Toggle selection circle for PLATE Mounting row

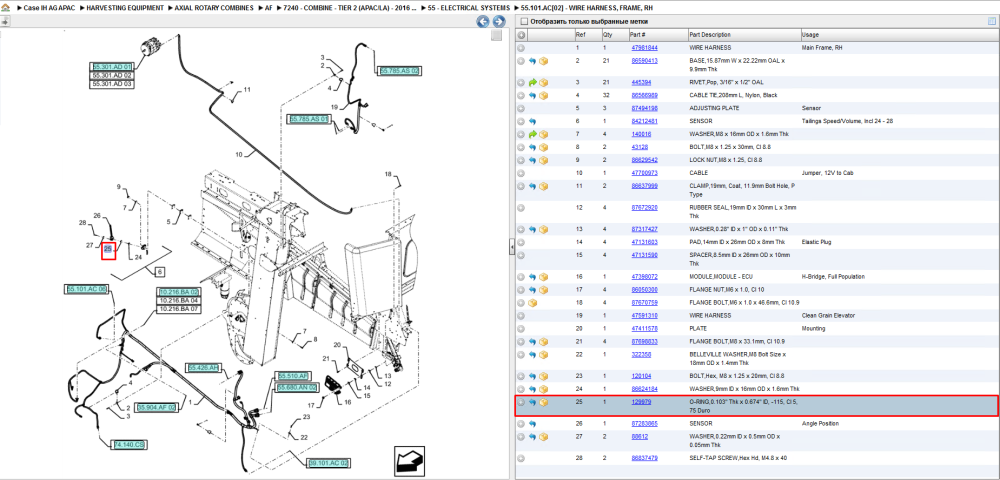point(522,328)
